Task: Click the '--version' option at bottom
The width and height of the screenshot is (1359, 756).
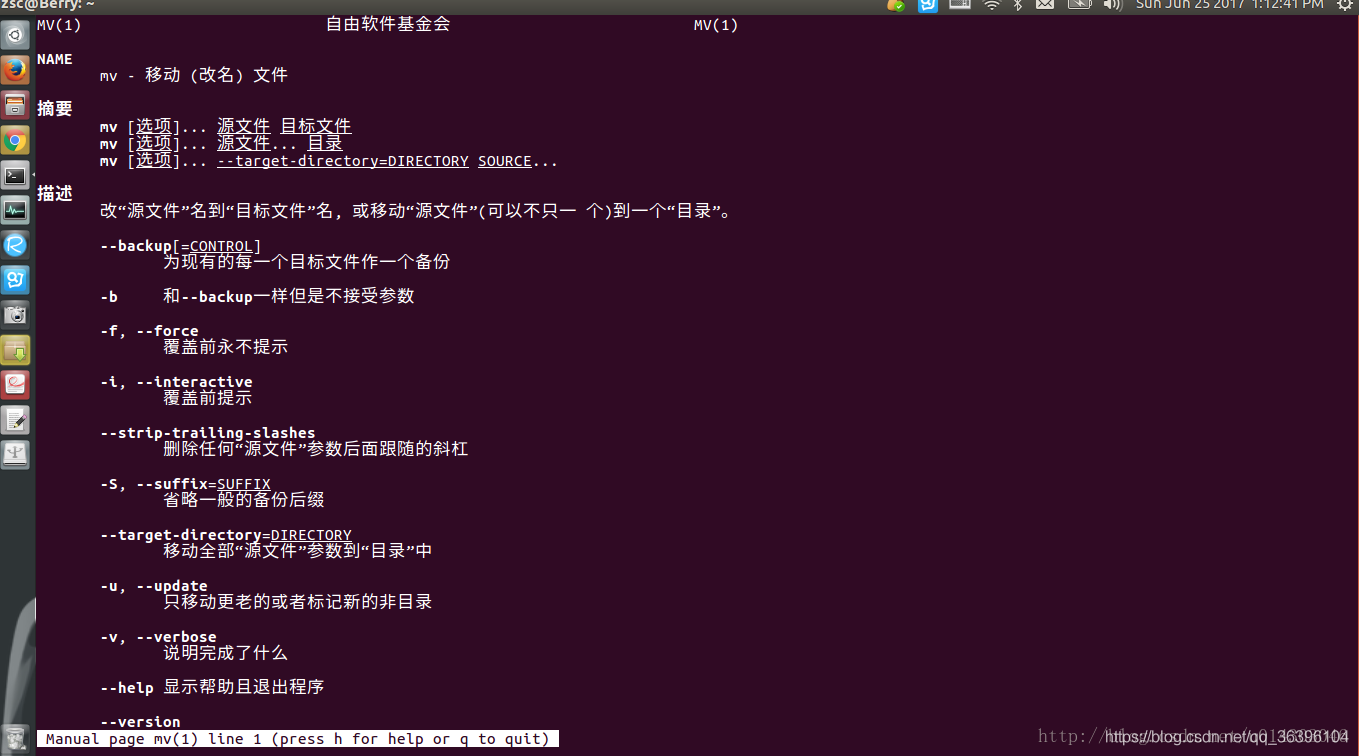Action: point(140,722)
